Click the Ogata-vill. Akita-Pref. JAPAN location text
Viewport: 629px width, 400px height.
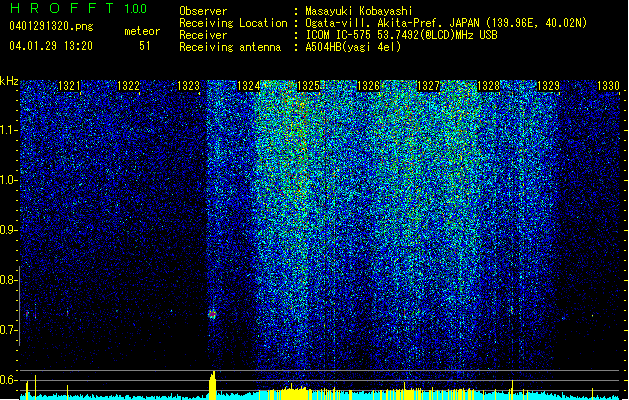(446, 23)
